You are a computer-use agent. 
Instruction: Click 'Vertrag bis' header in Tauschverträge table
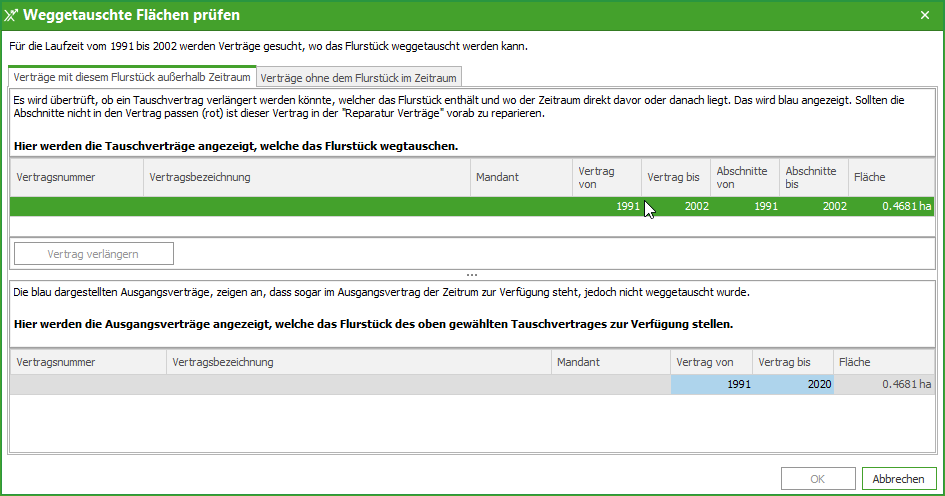(675, 177)
